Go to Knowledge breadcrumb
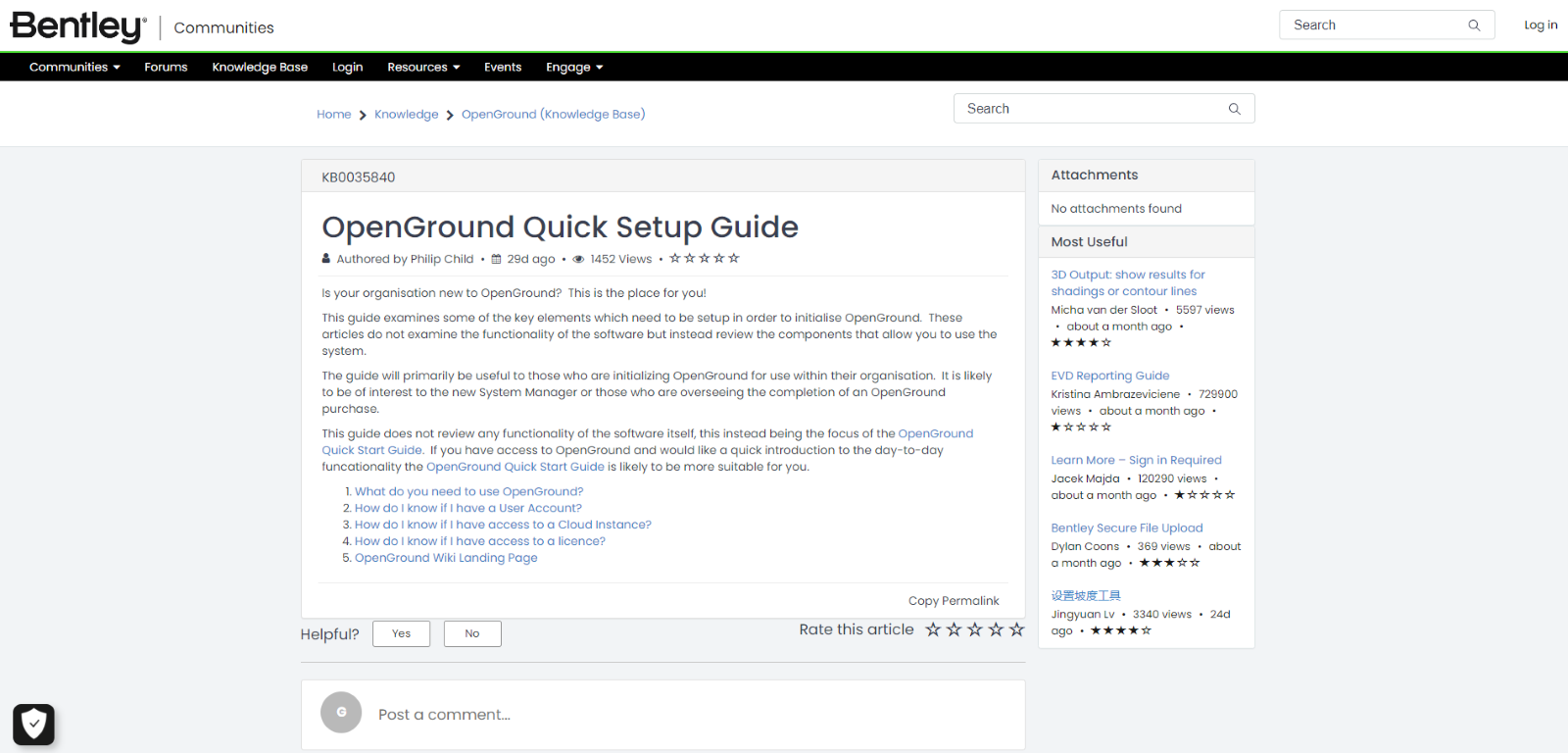1568x753 pixels. click(x=406, y=115)
